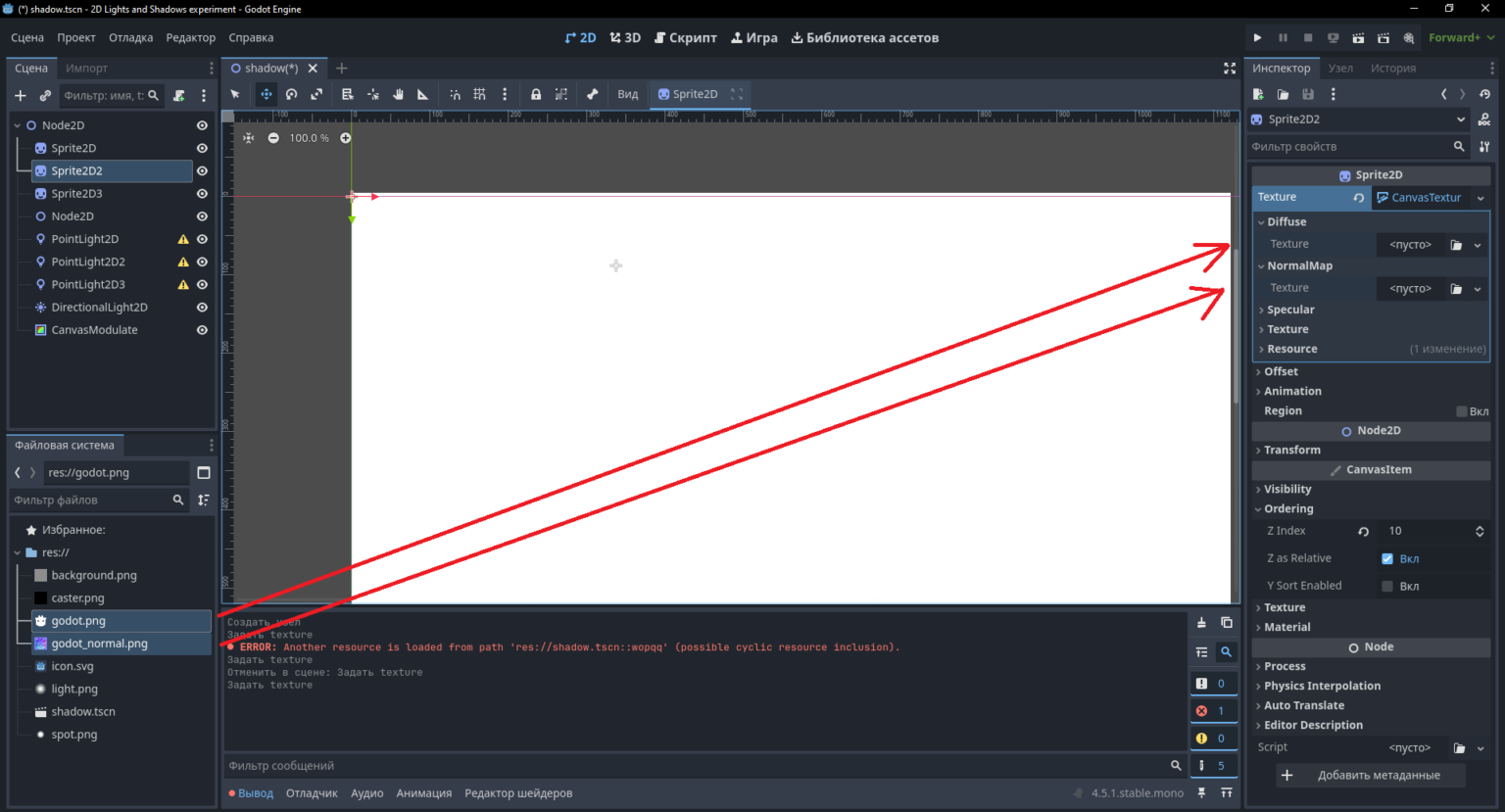Viewport: 1505px width, 812px height.
Task: Hide the Sprite2D3 node using the eye icon
Action: pyautogui.click(x=202, y=194)
